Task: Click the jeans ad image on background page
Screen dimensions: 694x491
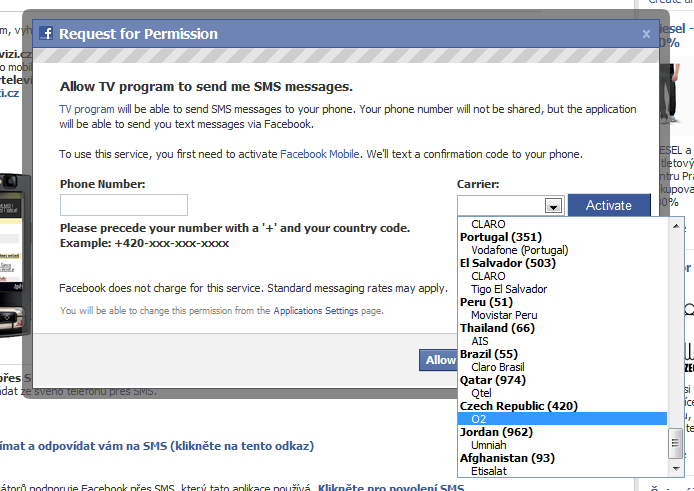Action: pyautogui.click(x=670, y=94)
